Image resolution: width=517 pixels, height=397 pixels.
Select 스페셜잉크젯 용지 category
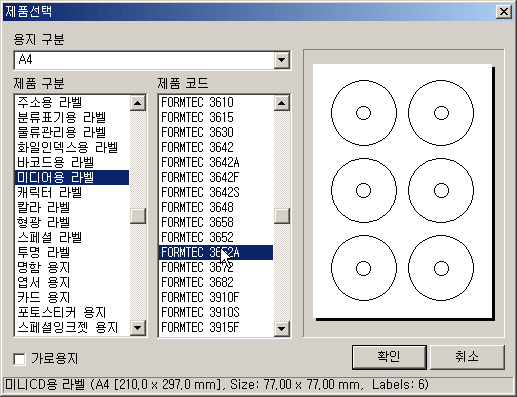72,327
